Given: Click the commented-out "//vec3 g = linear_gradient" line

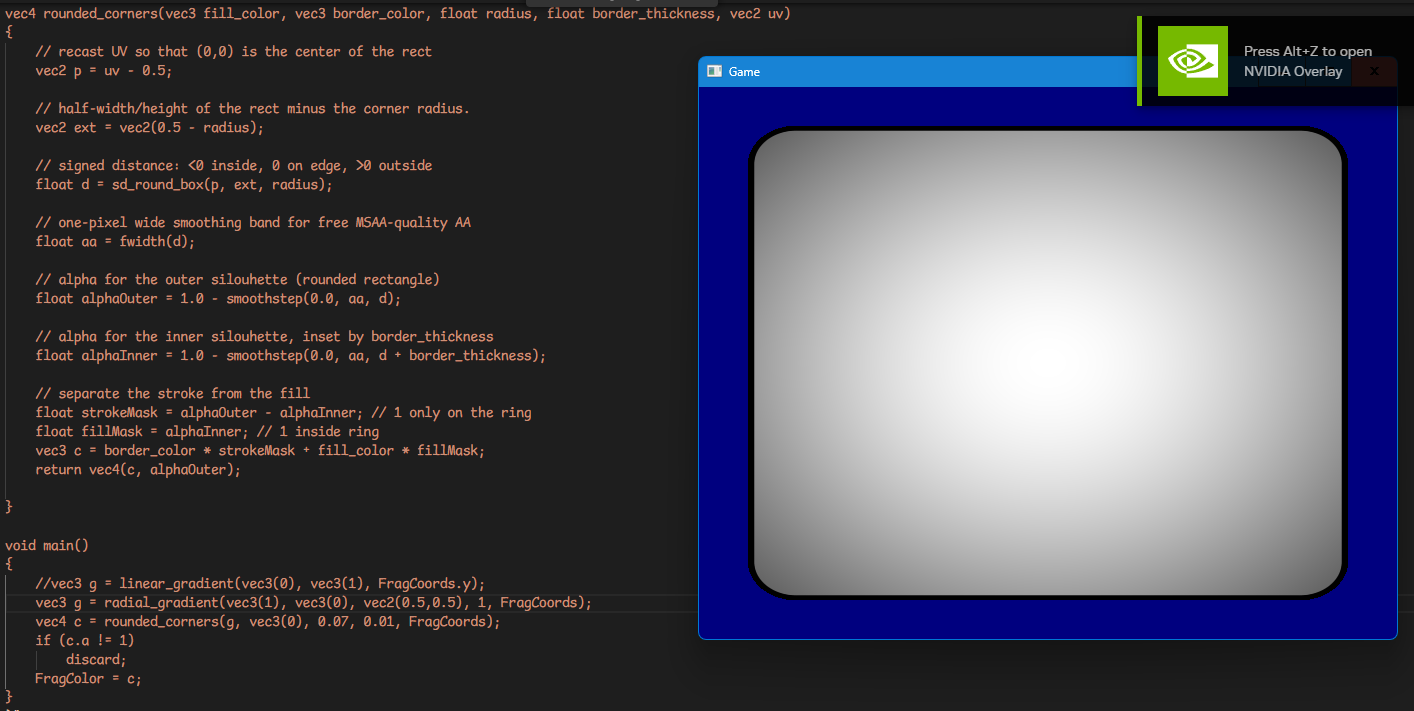Looking at the screenshot, I should click(260, 583).
